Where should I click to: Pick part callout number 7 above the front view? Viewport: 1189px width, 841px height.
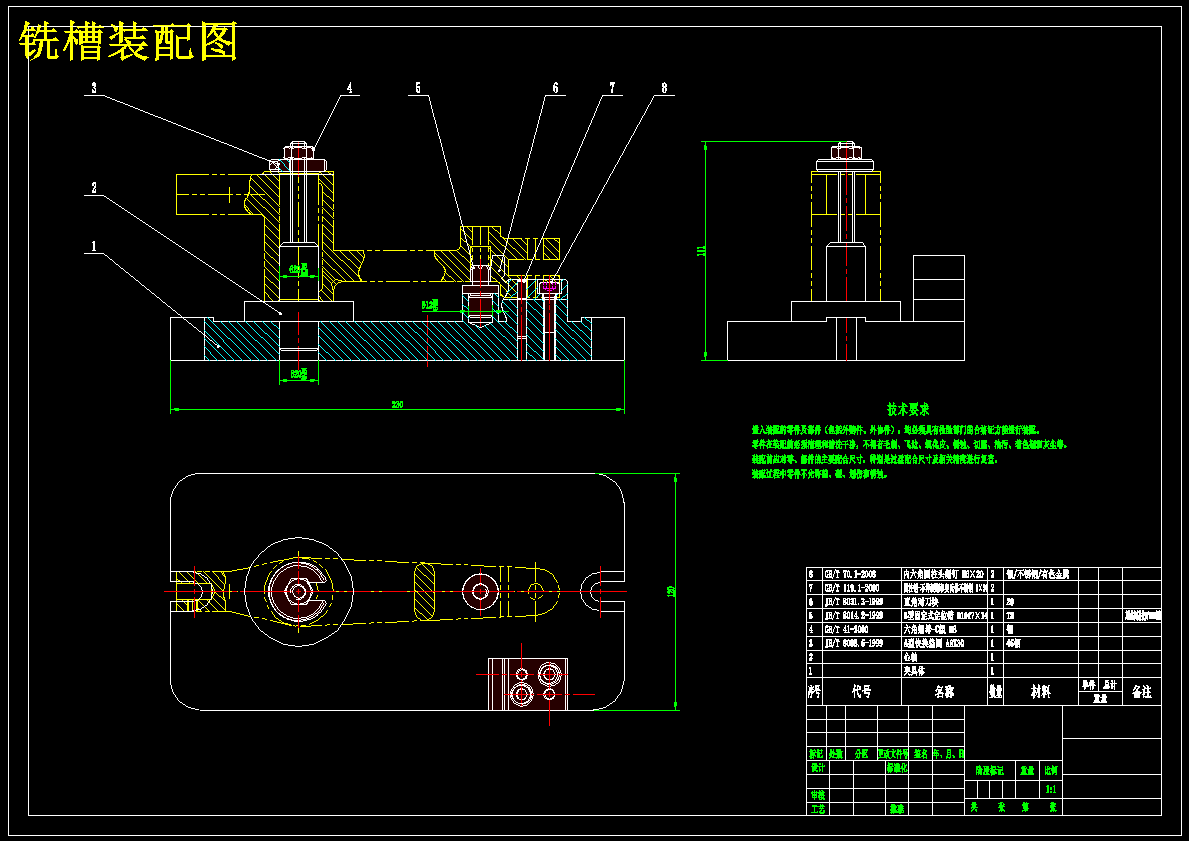[x=613, y=88]
